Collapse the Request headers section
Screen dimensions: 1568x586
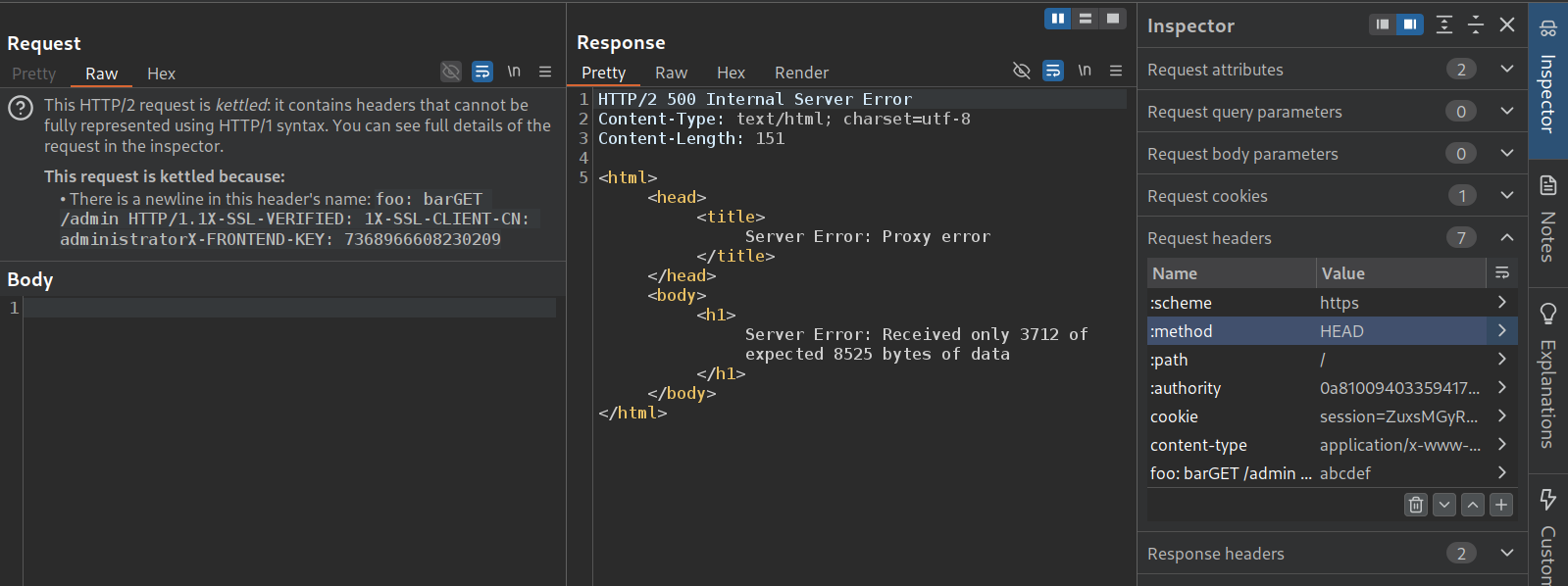[1507, 238]
